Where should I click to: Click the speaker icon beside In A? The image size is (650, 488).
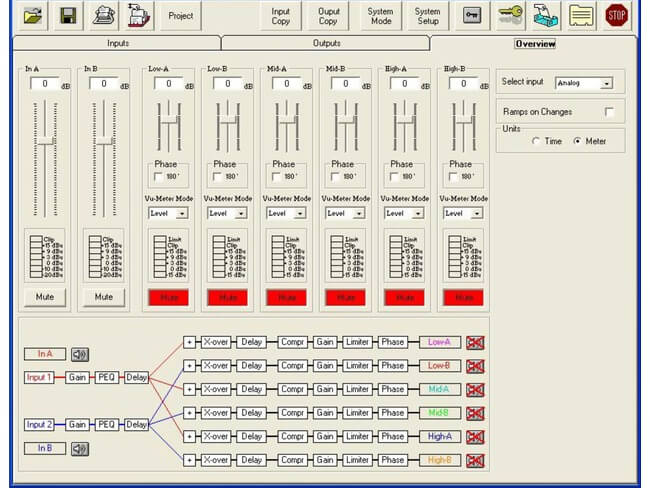click(79, 354)
